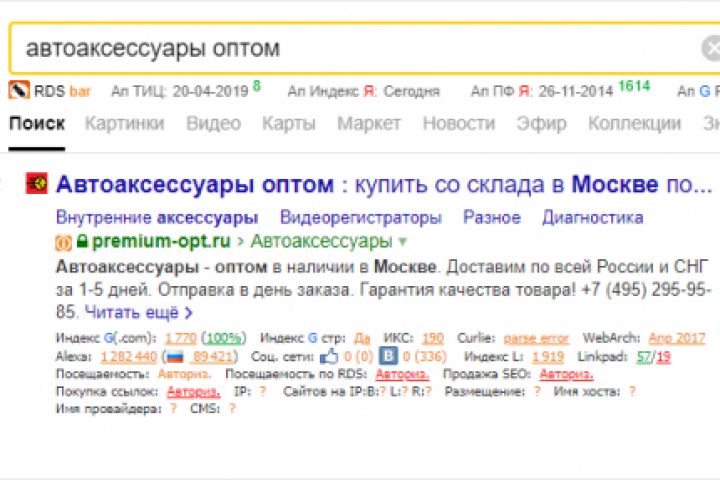The width and height of the screenshot is (720, 480).
Task: Click the question mark after CMS:
Action: click(x=232, y=408)
